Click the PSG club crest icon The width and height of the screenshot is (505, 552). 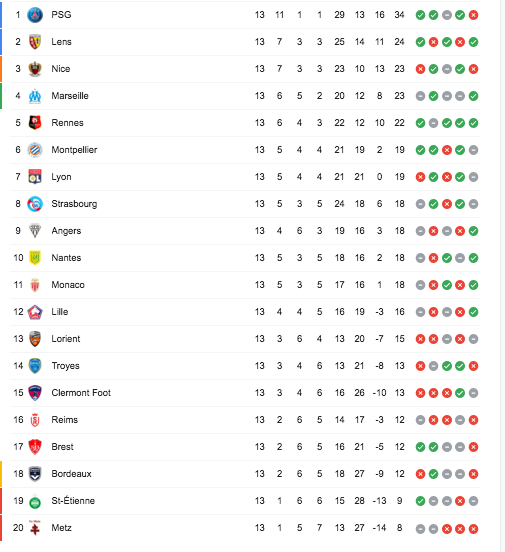click(x=35, y=15)
